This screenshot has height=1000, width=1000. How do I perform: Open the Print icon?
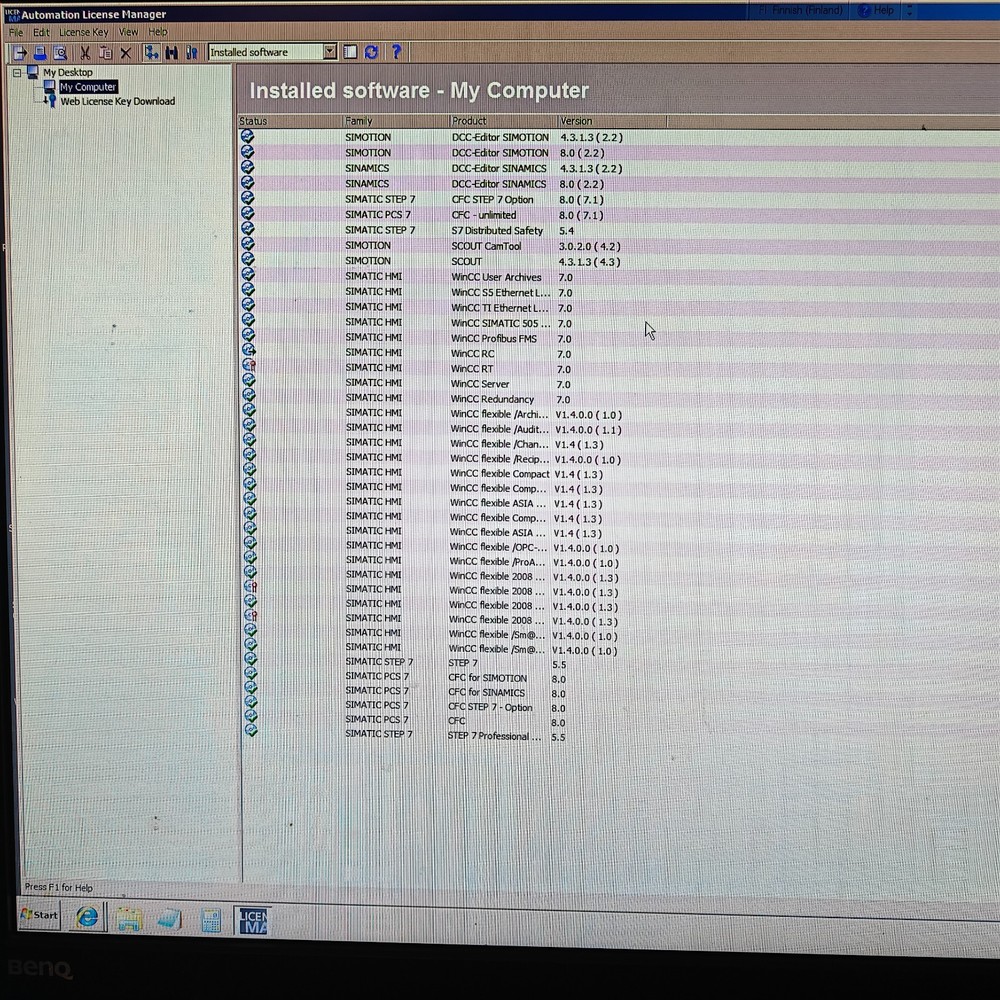[x=41, y=52]
